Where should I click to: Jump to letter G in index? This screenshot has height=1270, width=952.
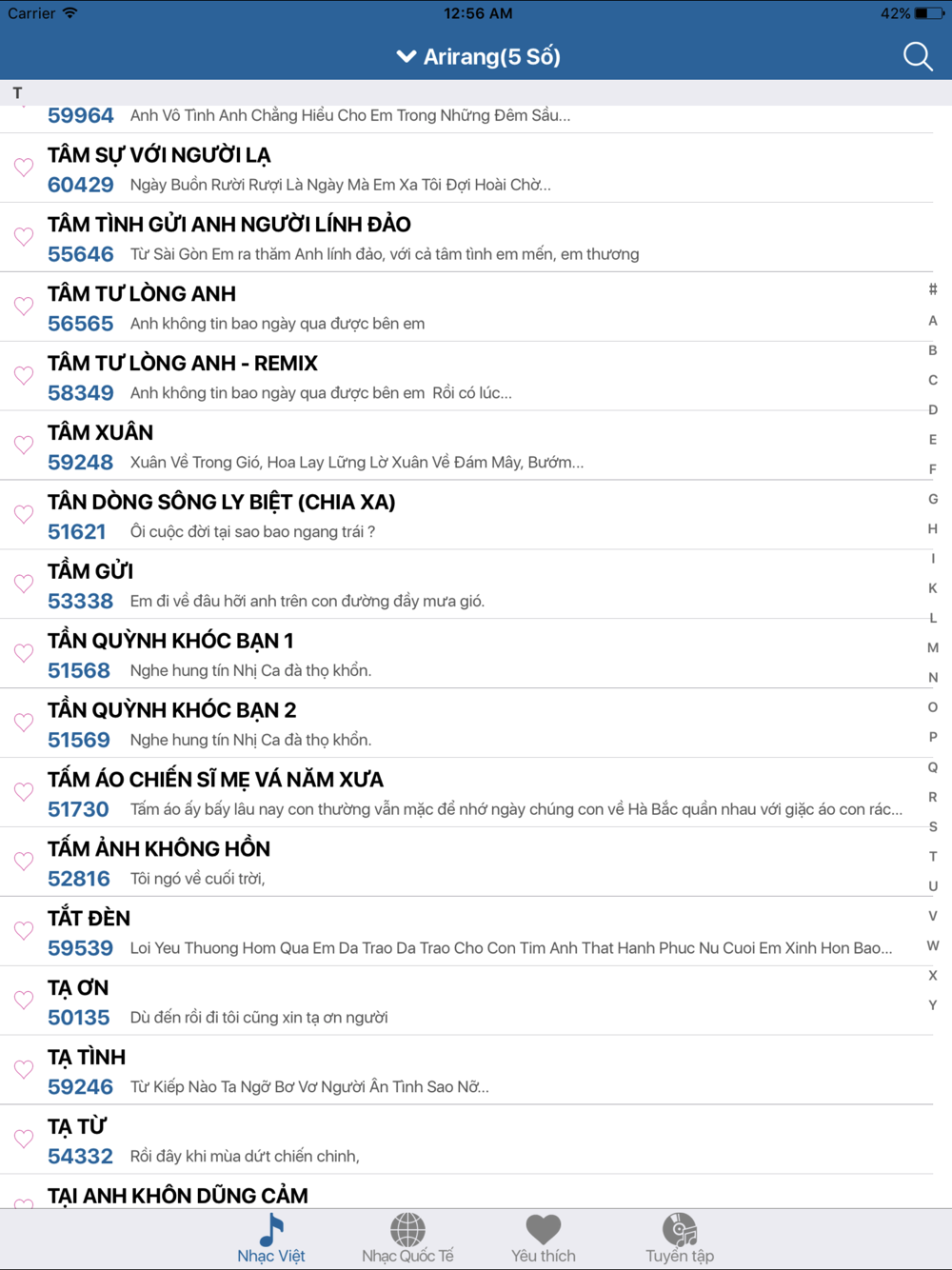click(x=933, y=499)
